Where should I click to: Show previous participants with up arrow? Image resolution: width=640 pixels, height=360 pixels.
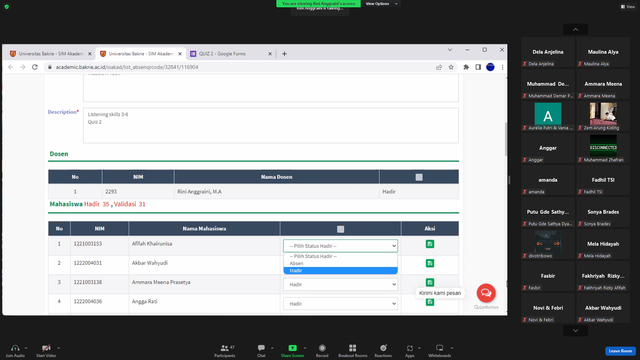click(x=576, y=29)
